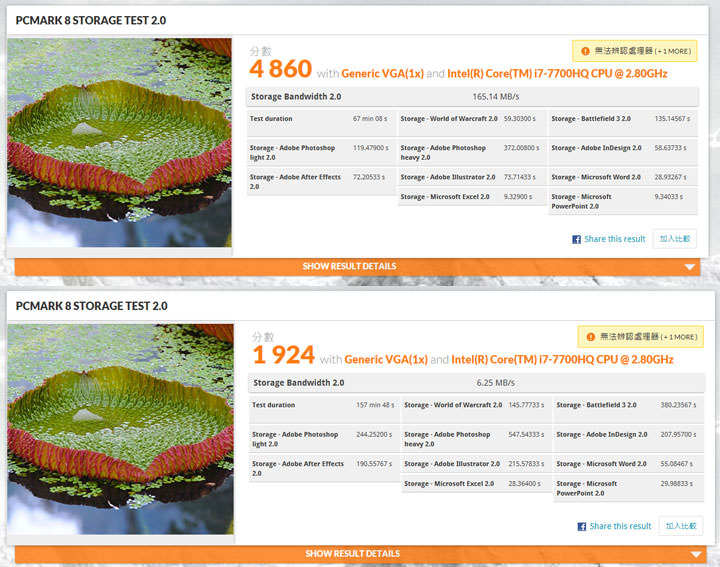Open SHOW RESULT DETAILS for the 4860 score
This screenshot has width=720, height=567.
tap(349, 267)
